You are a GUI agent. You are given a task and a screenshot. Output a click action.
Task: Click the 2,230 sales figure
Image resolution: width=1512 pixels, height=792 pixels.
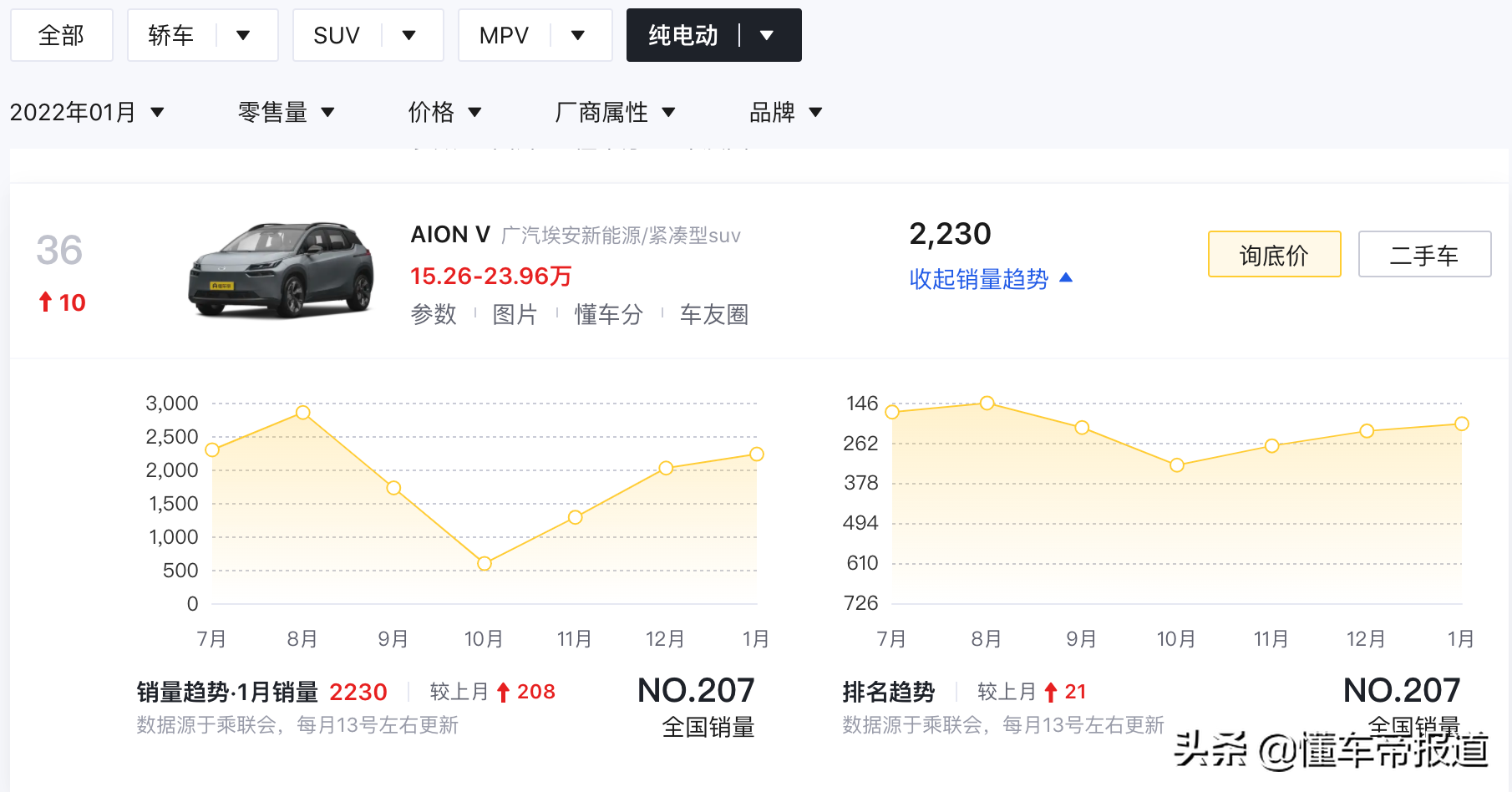950,234
